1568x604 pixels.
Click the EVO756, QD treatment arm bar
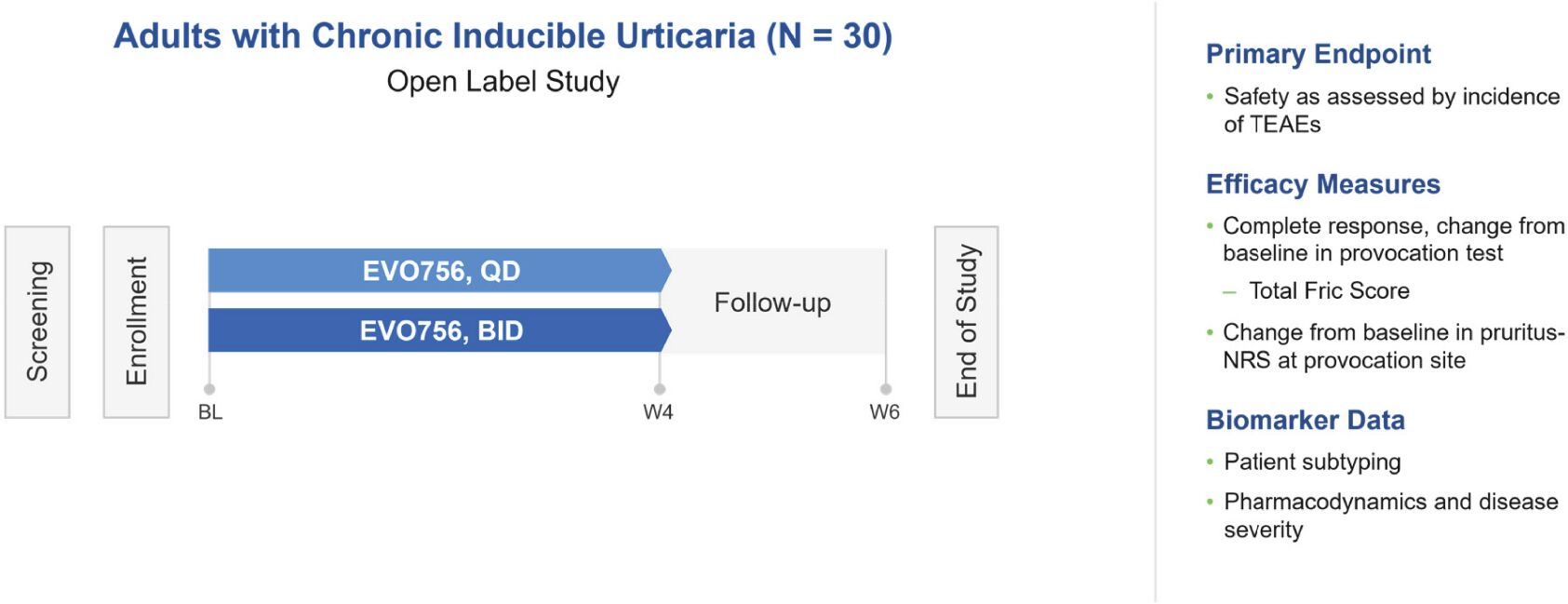click(x=439, y=271)
